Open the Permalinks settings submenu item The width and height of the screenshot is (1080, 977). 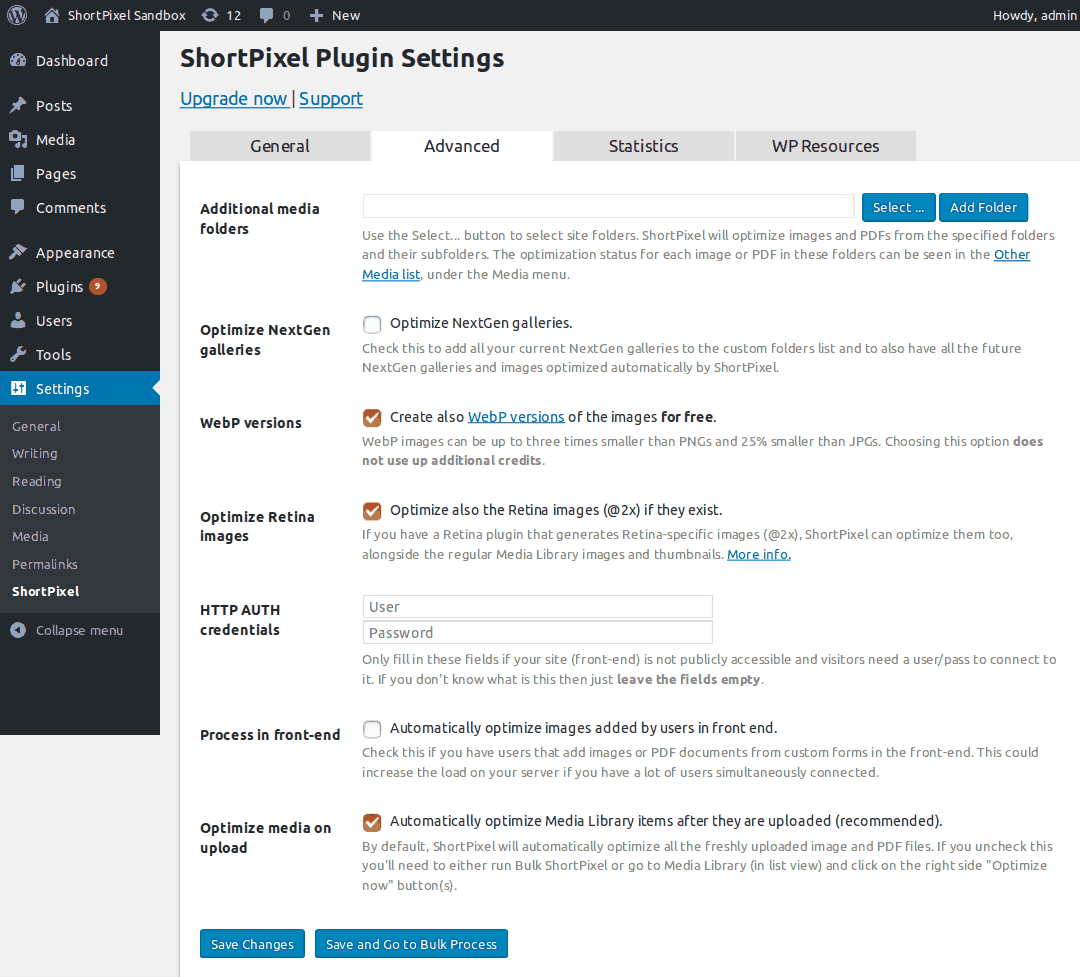[x=45, y=564]
